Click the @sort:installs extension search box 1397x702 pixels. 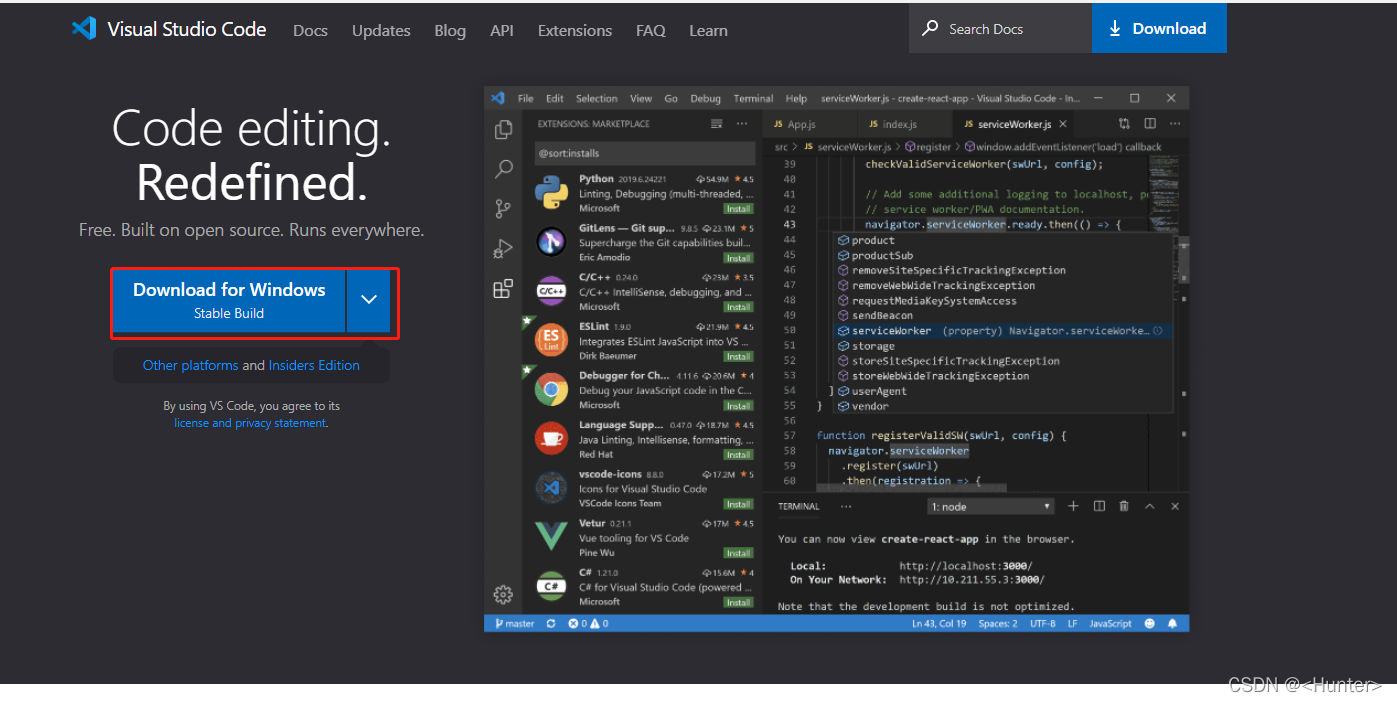point(645,153)
